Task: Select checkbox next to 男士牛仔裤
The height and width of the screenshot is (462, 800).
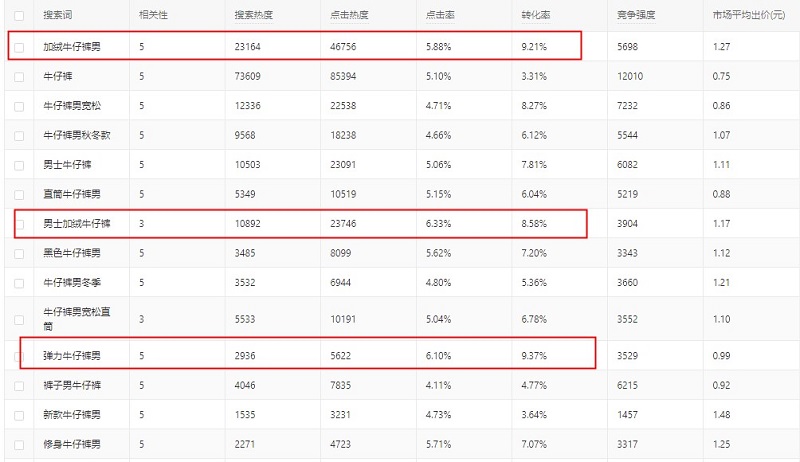Action: coord(19,164)
